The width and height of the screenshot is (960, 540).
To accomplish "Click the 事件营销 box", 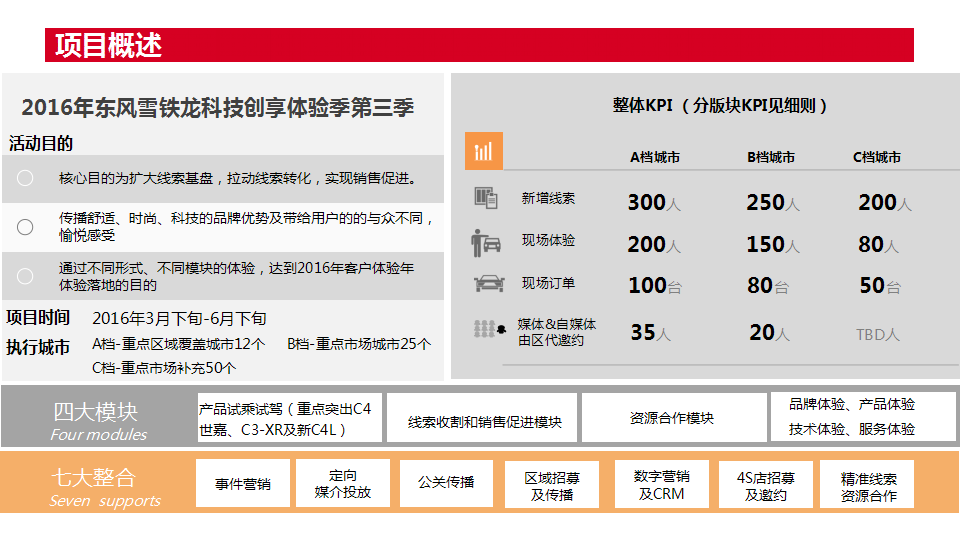I will [x=243, y=484].
